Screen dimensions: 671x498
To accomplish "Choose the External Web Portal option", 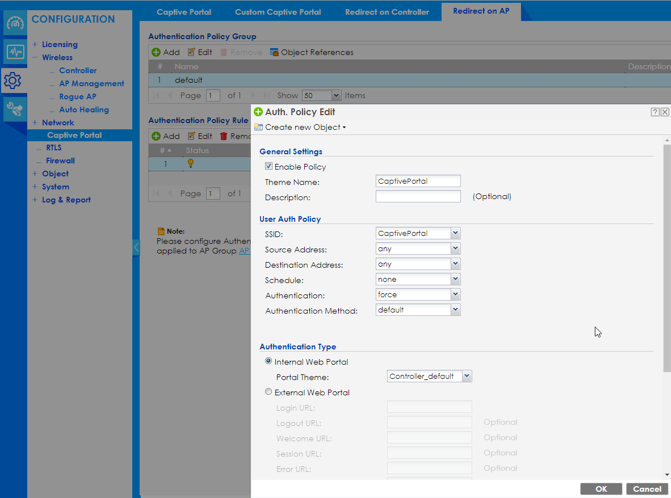I will point(268,393).
